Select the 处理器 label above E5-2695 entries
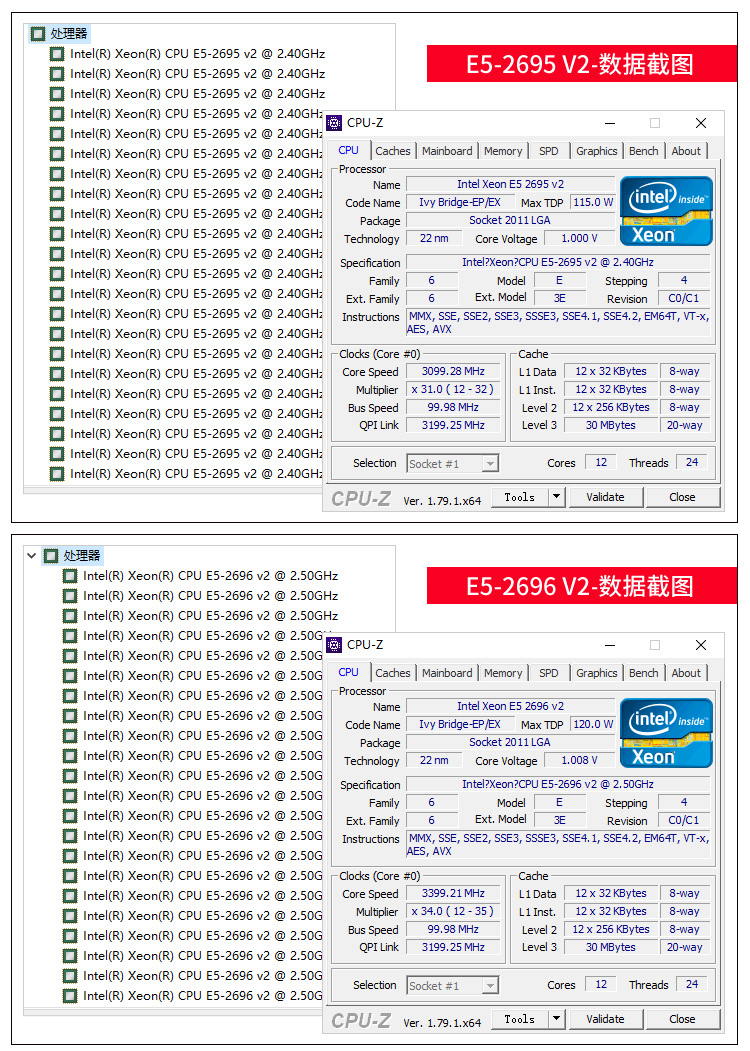This screenshot has height=1051, width=750. point(69,34)
